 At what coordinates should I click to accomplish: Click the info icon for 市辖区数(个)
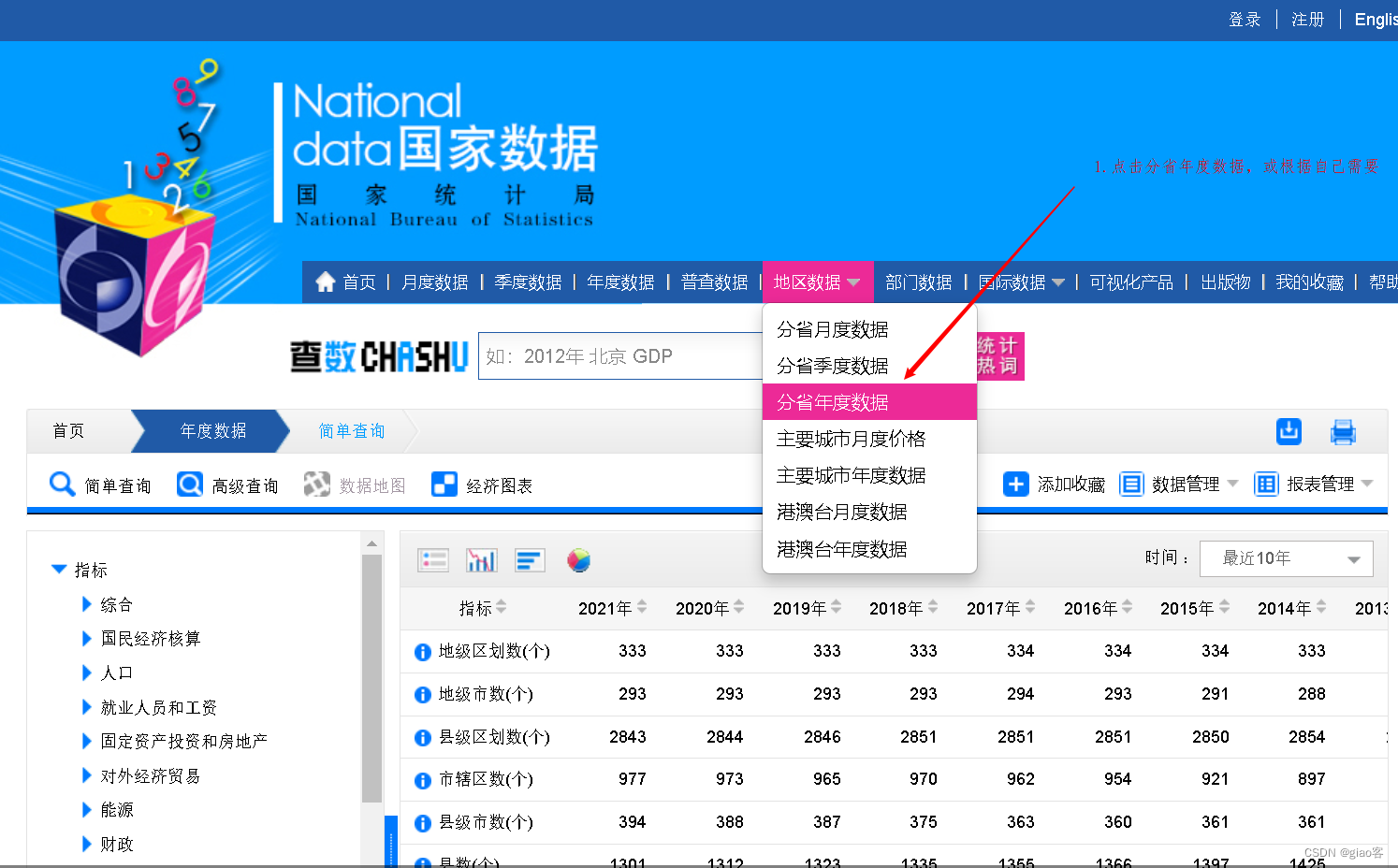tap(422, 780)
